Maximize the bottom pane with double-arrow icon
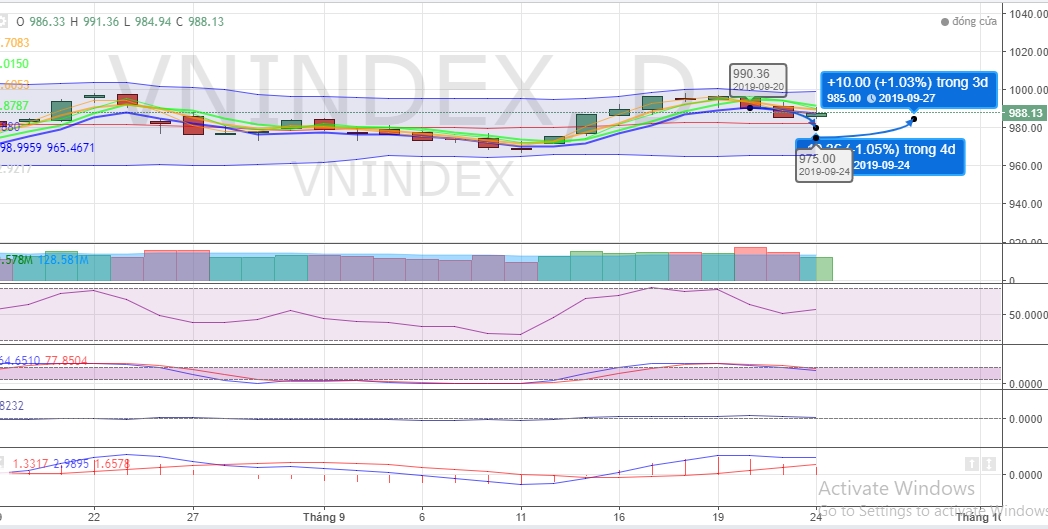The width and height of the screenshot is (1048, 529). (x=989, y=463)
